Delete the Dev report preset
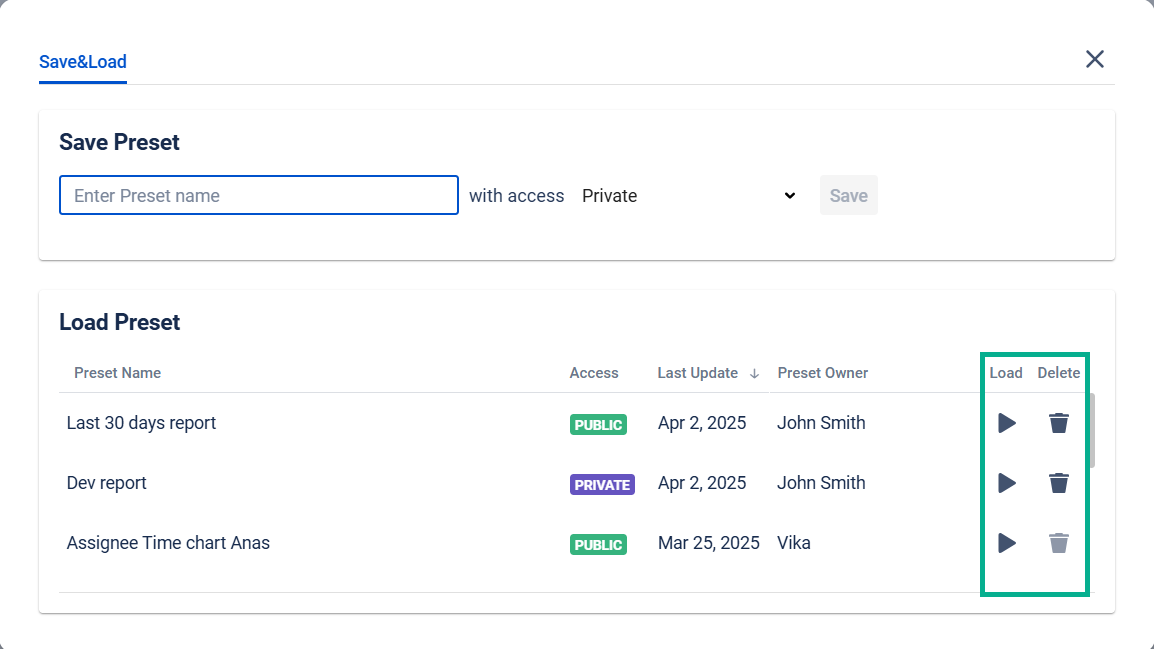 (x=1058, y=483)
